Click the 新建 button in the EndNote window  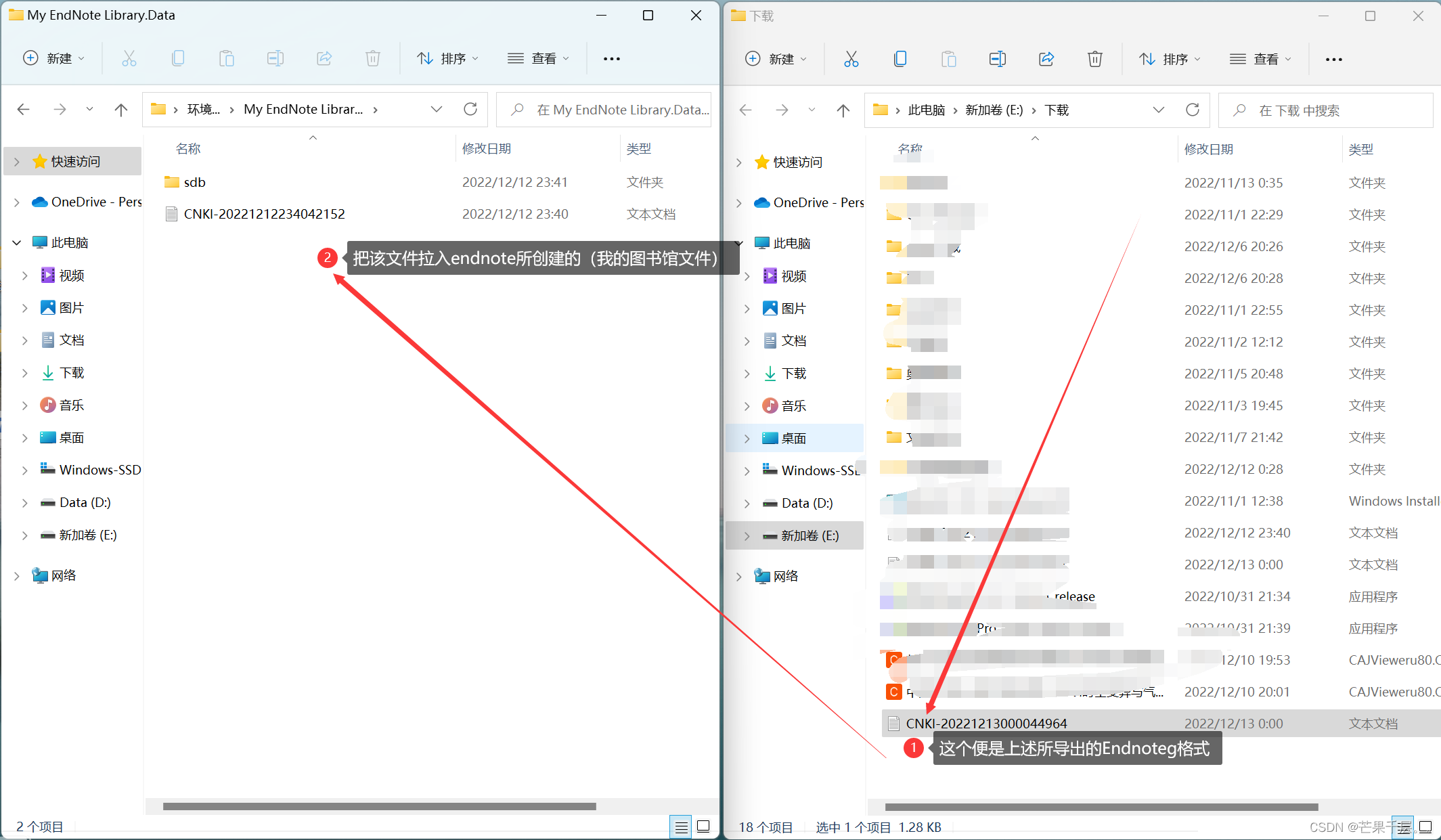coord(53,59)
